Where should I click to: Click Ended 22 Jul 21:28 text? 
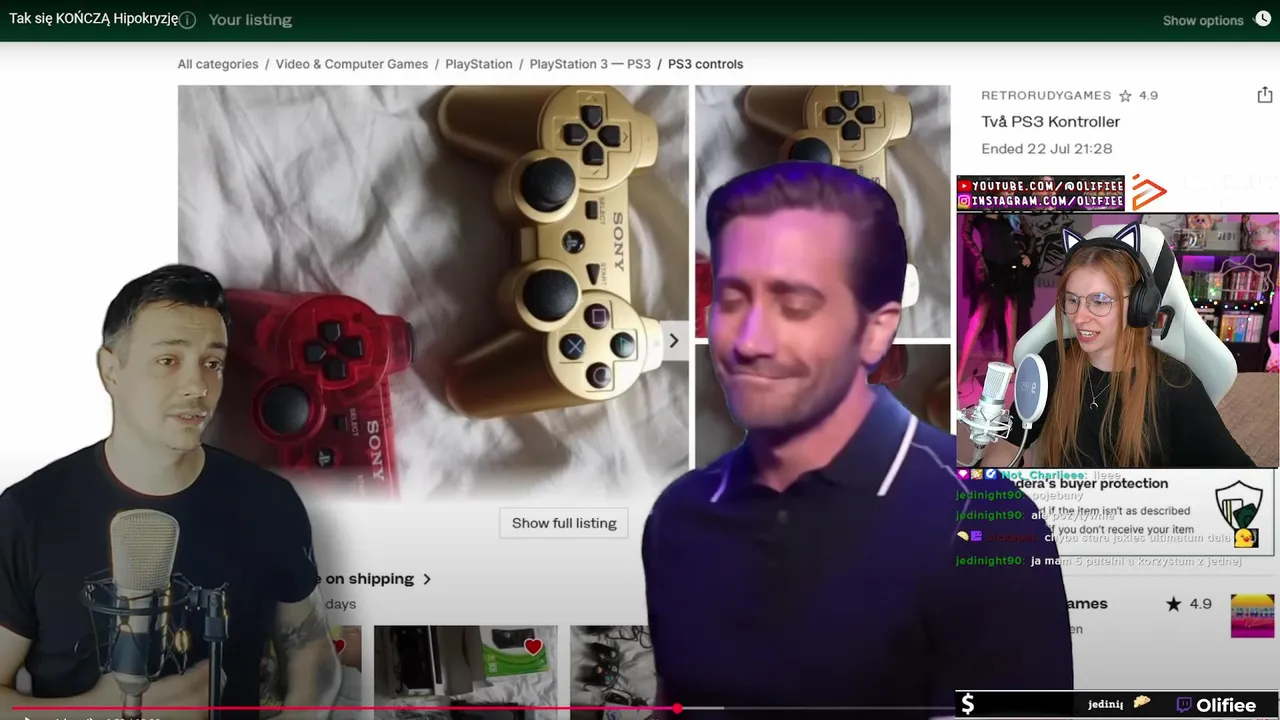pyautogui.click(x=1047, y=149)
